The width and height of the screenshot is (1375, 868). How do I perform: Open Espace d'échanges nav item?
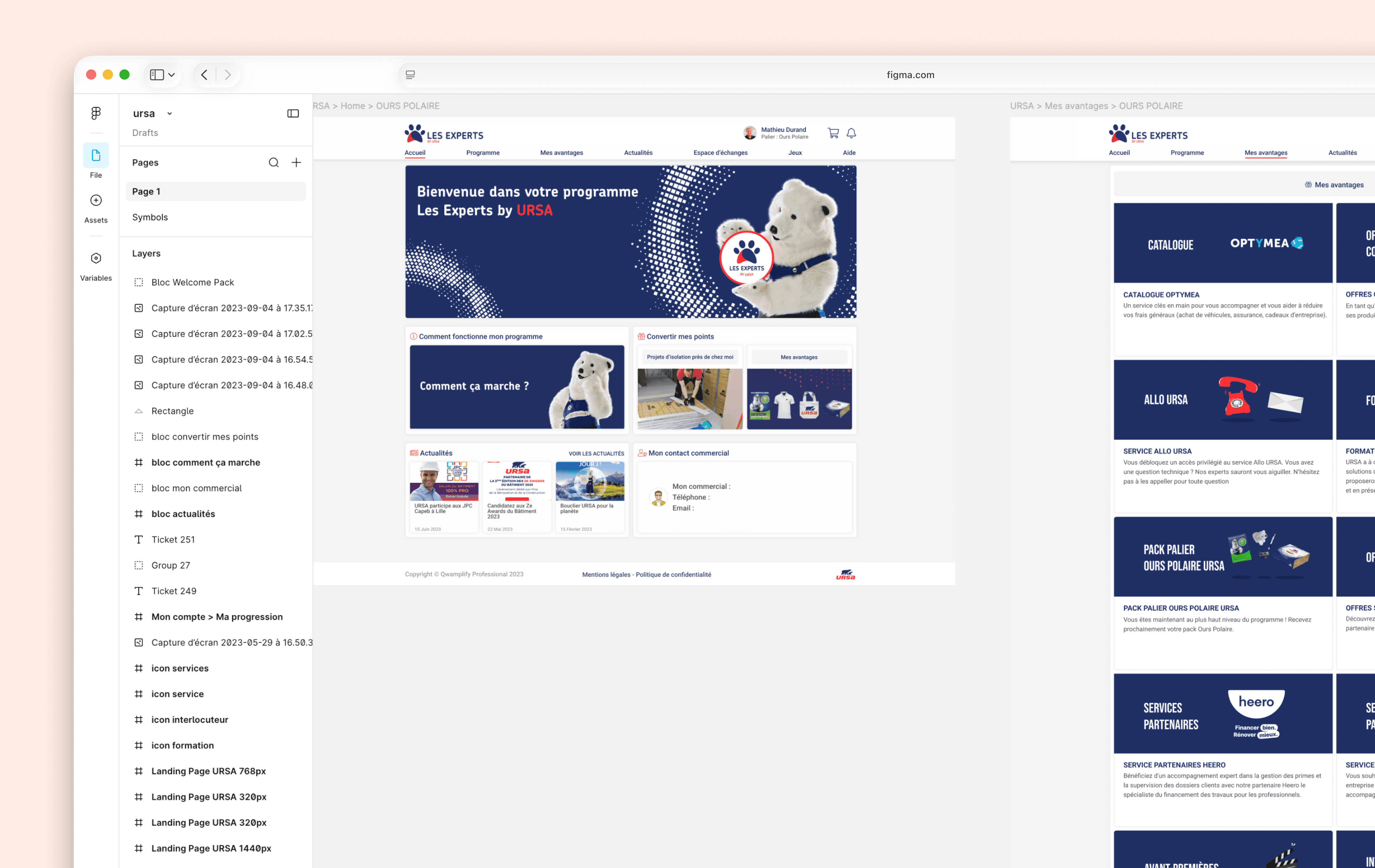point(720,153)
